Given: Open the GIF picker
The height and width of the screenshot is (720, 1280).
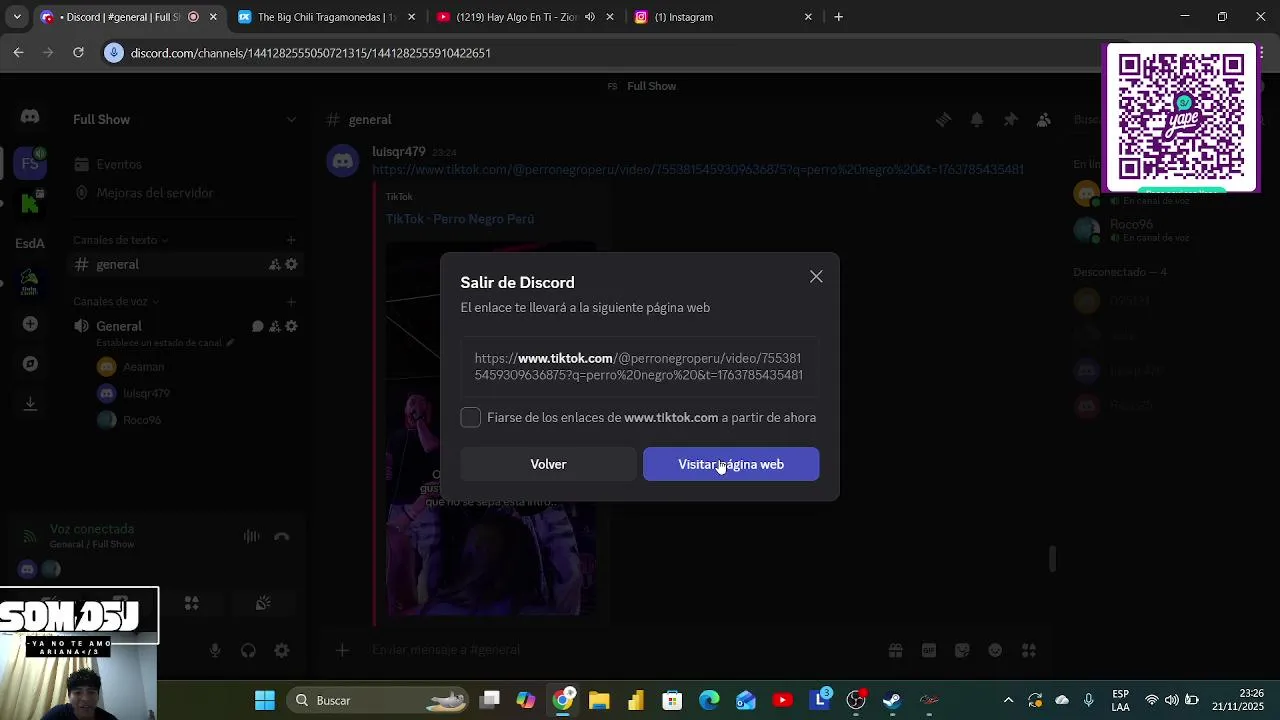Looking at the screenshot, I should [x=929, y=650].
